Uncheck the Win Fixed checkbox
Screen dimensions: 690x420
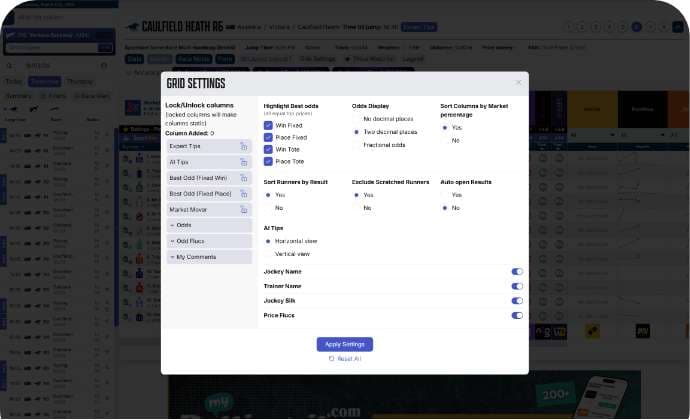point(268,125)
